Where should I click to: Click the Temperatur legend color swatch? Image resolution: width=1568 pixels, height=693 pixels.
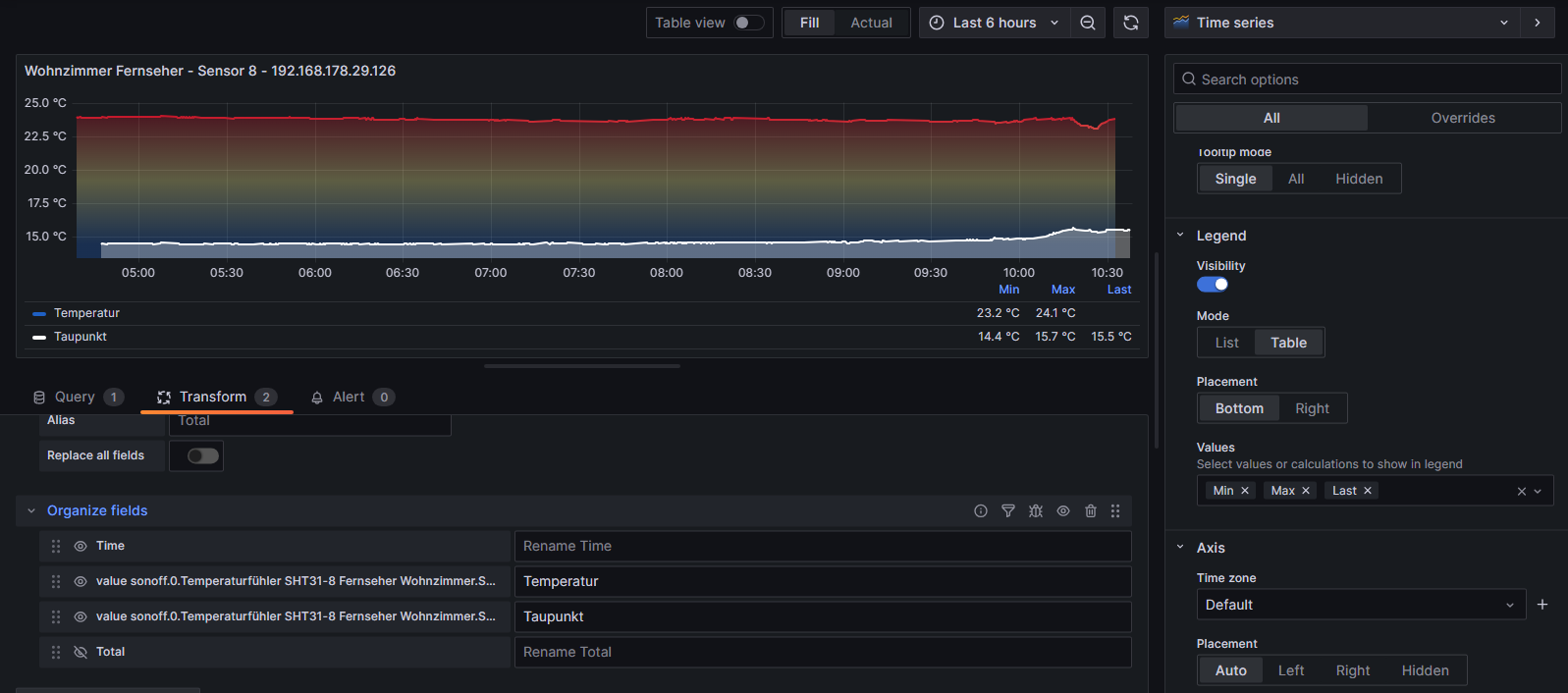pyautogui.click(x=39, y=313)
